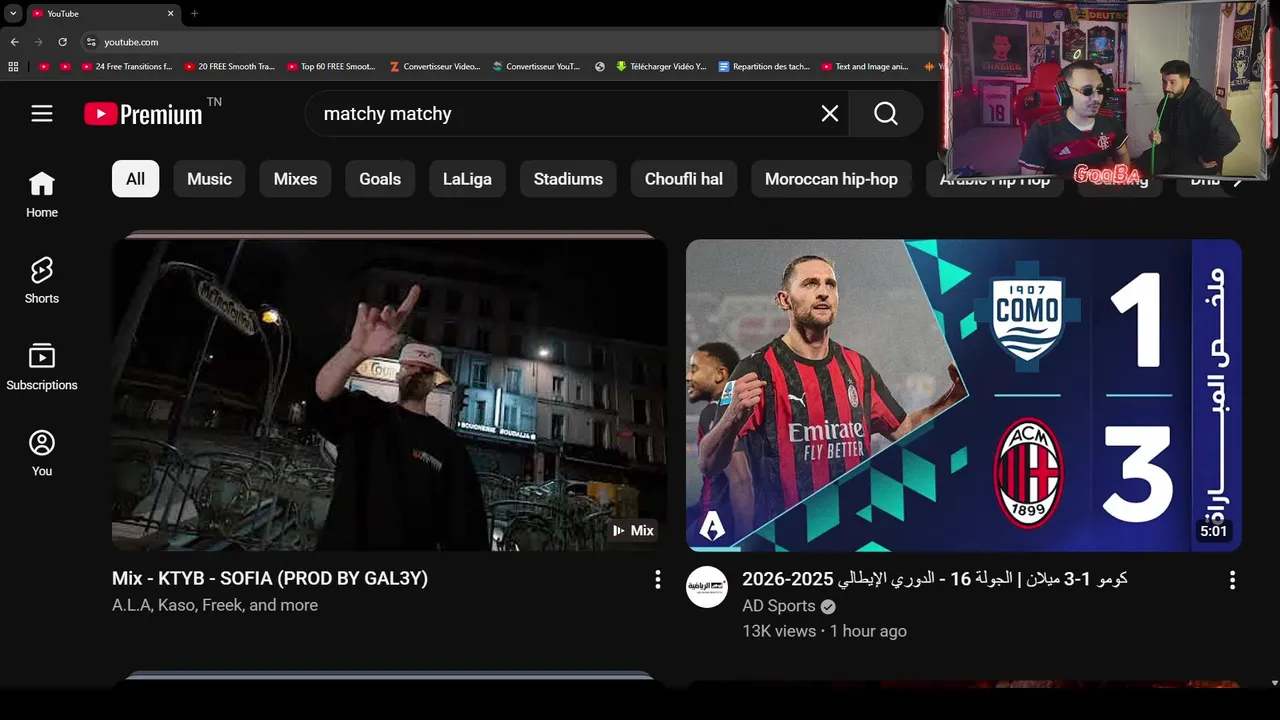Open the second YouTube icon bookmark
This screenshot has width=1280, height=720.
point(65,67)
